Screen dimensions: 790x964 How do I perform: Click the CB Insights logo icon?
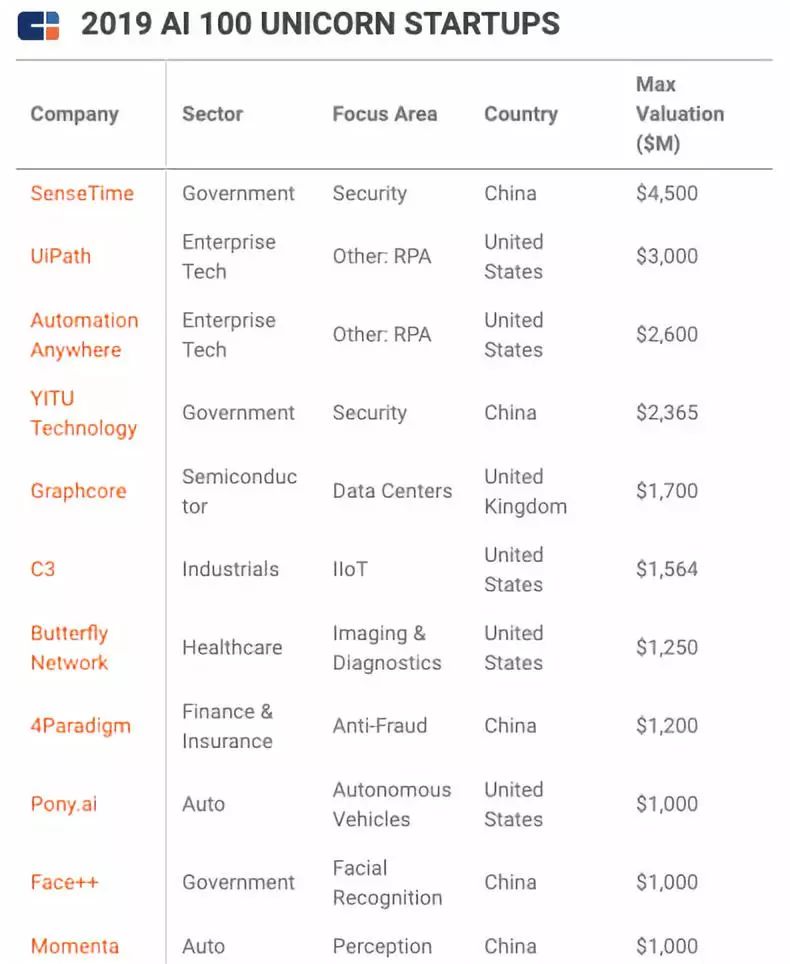39,25
